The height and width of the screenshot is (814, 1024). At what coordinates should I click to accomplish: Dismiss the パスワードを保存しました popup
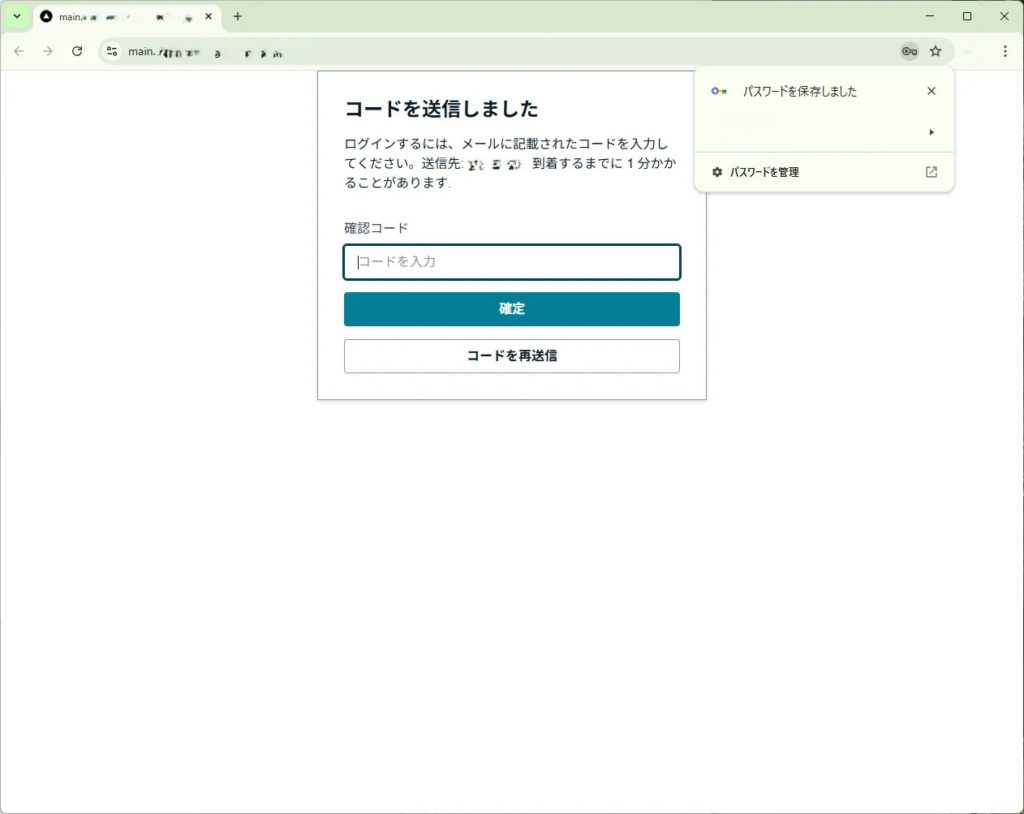tap(931, 91)
